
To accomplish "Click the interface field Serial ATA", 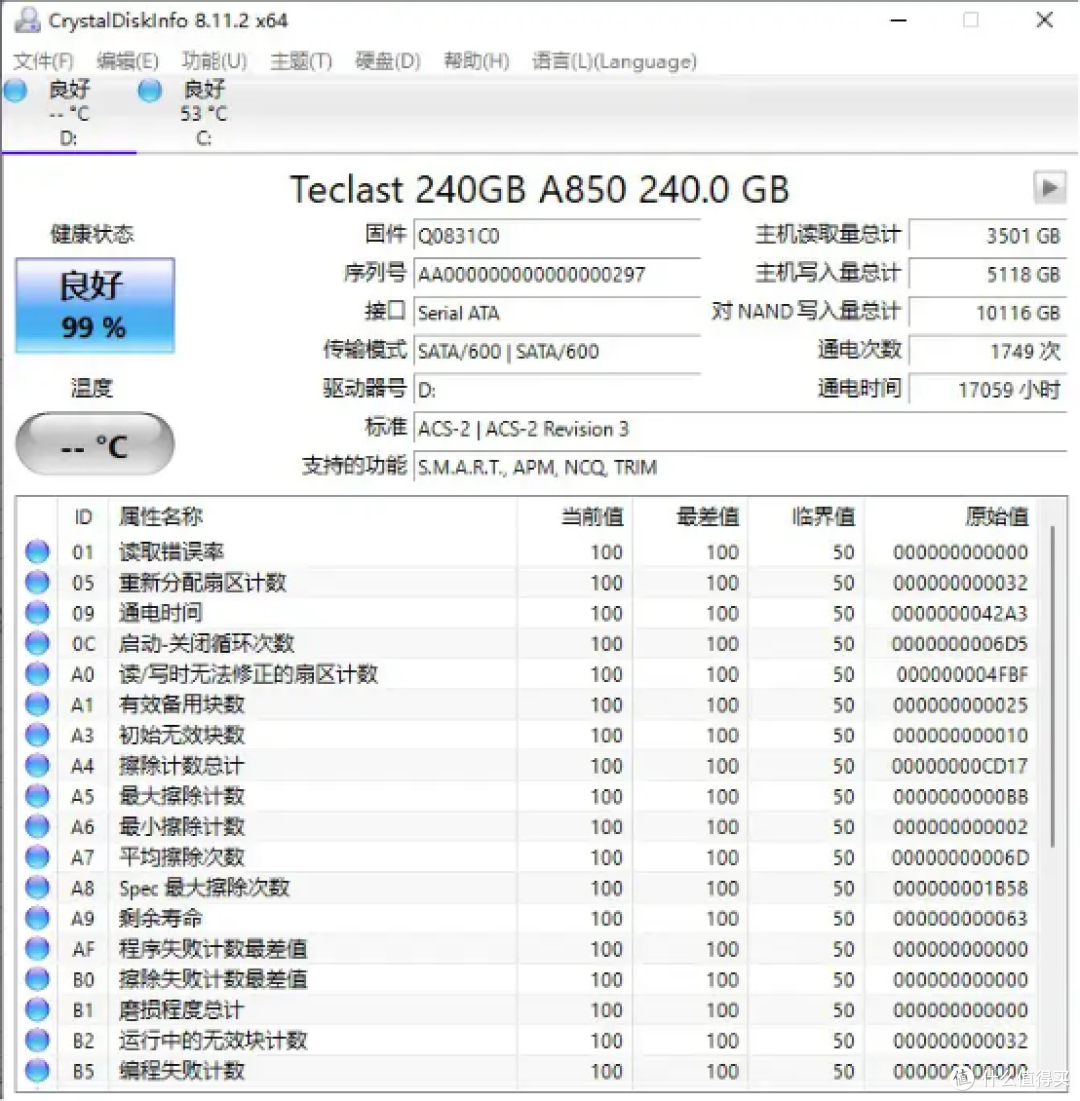I will pyautogui.click(x=558, y=313).
